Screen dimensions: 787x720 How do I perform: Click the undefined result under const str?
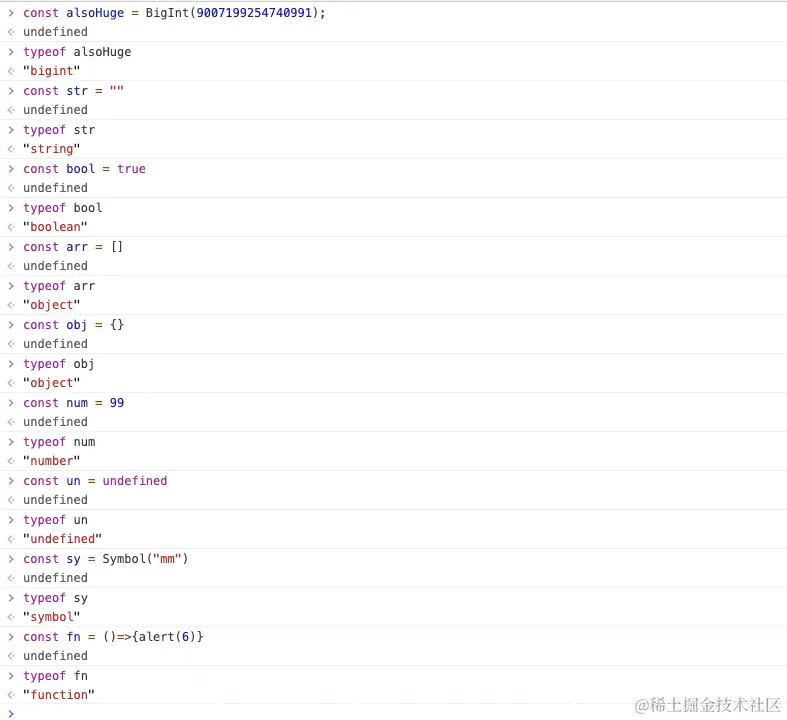tap(55, 110)
